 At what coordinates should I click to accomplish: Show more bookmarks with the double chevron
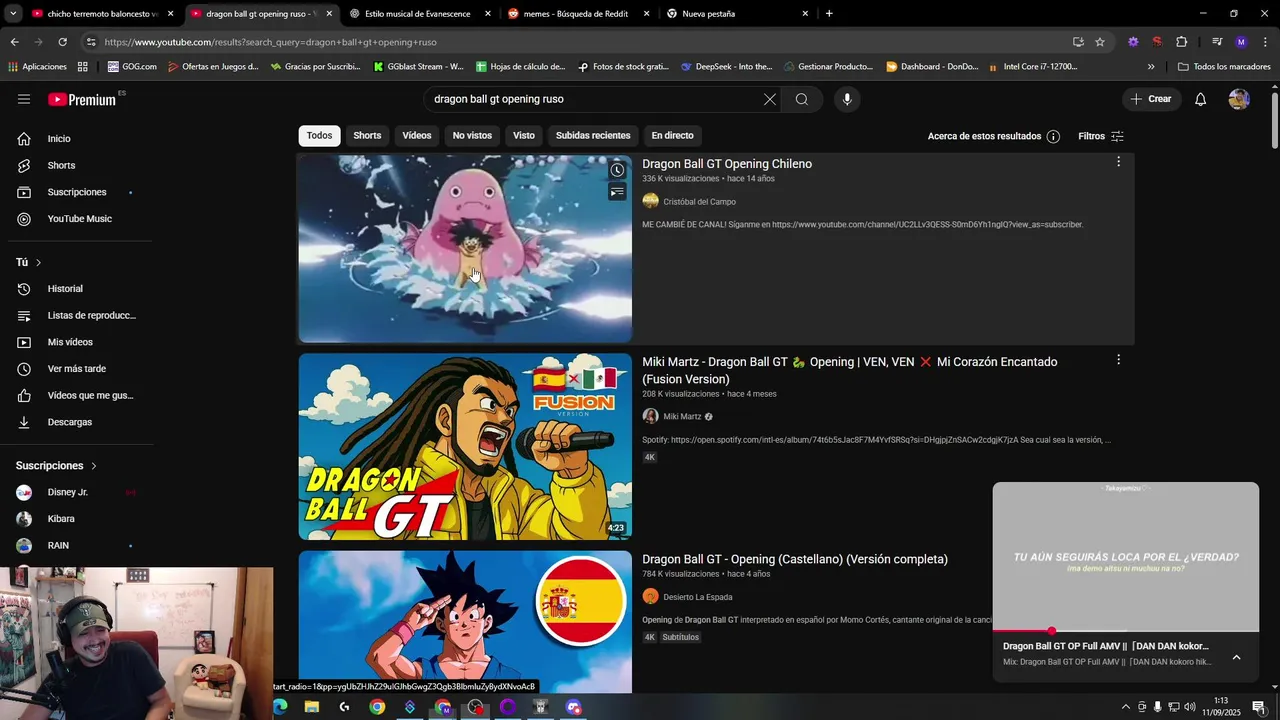pos(1151,67)
